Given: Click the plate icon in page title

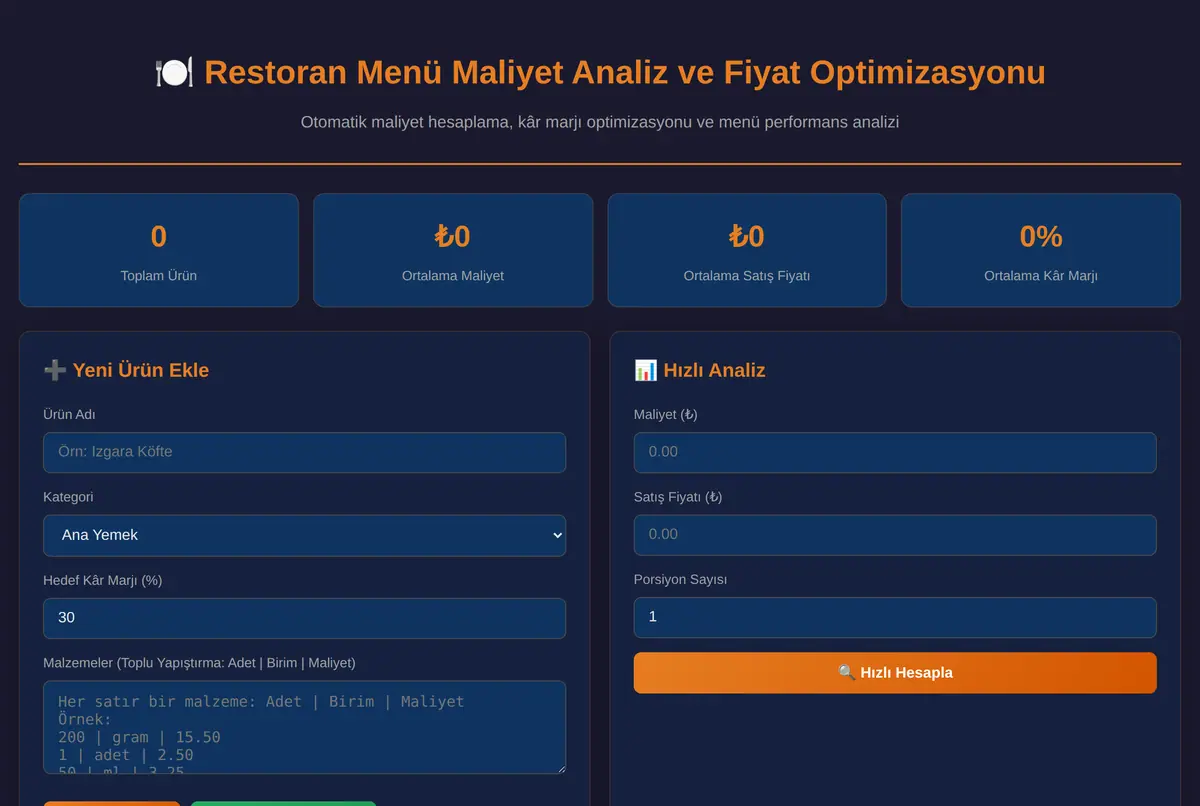Looking at the screenshot, I should 174,73.
